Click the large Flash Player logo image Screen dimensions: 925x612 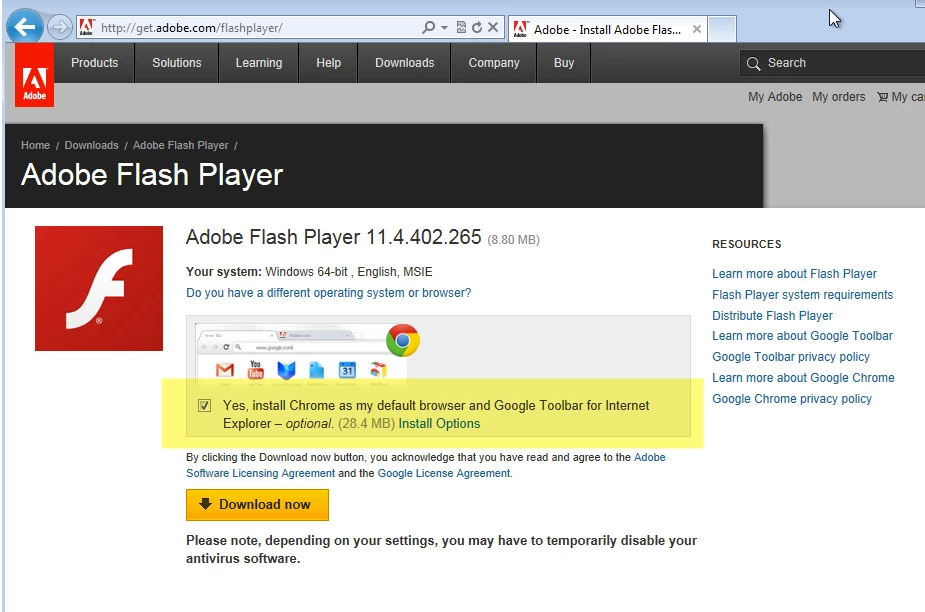click(x=99, y=289)
